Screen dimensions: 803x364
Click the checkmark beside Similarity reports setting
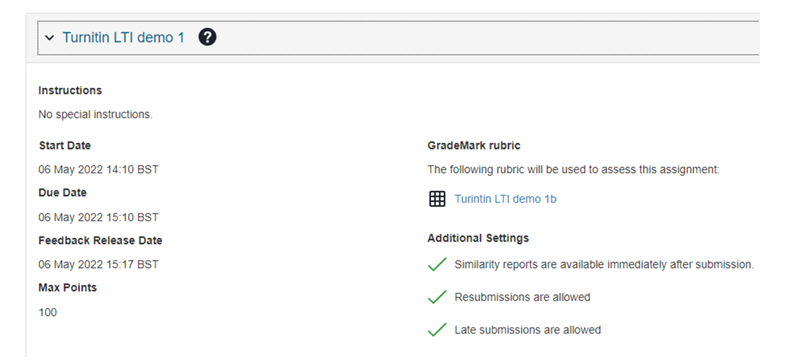click(437, 265)
